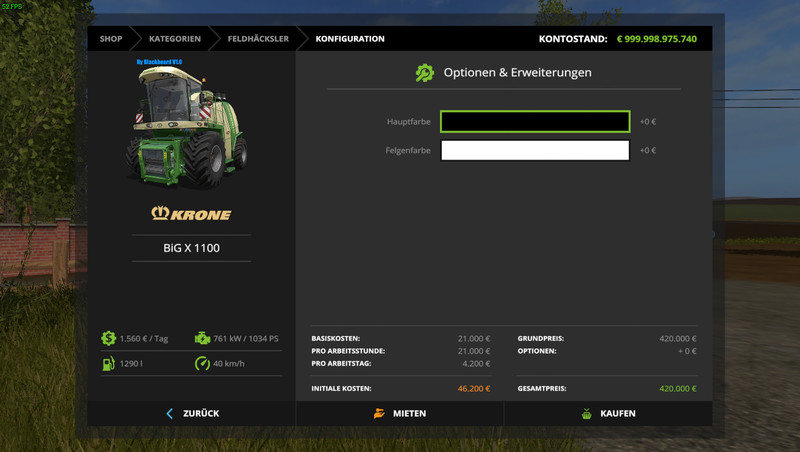
Task: Click the back arrow icon next to Zurück
Action: [170, 413]
